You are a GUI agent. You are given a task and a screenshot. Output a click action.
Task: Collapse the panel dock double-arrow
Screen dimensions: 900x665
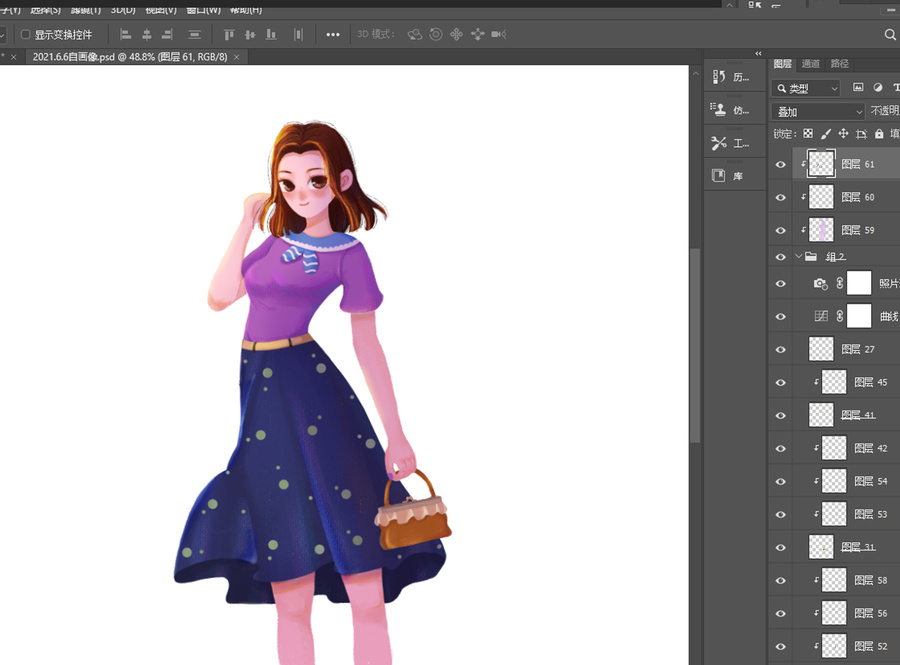pyautogui.click(x=758, y=53)
